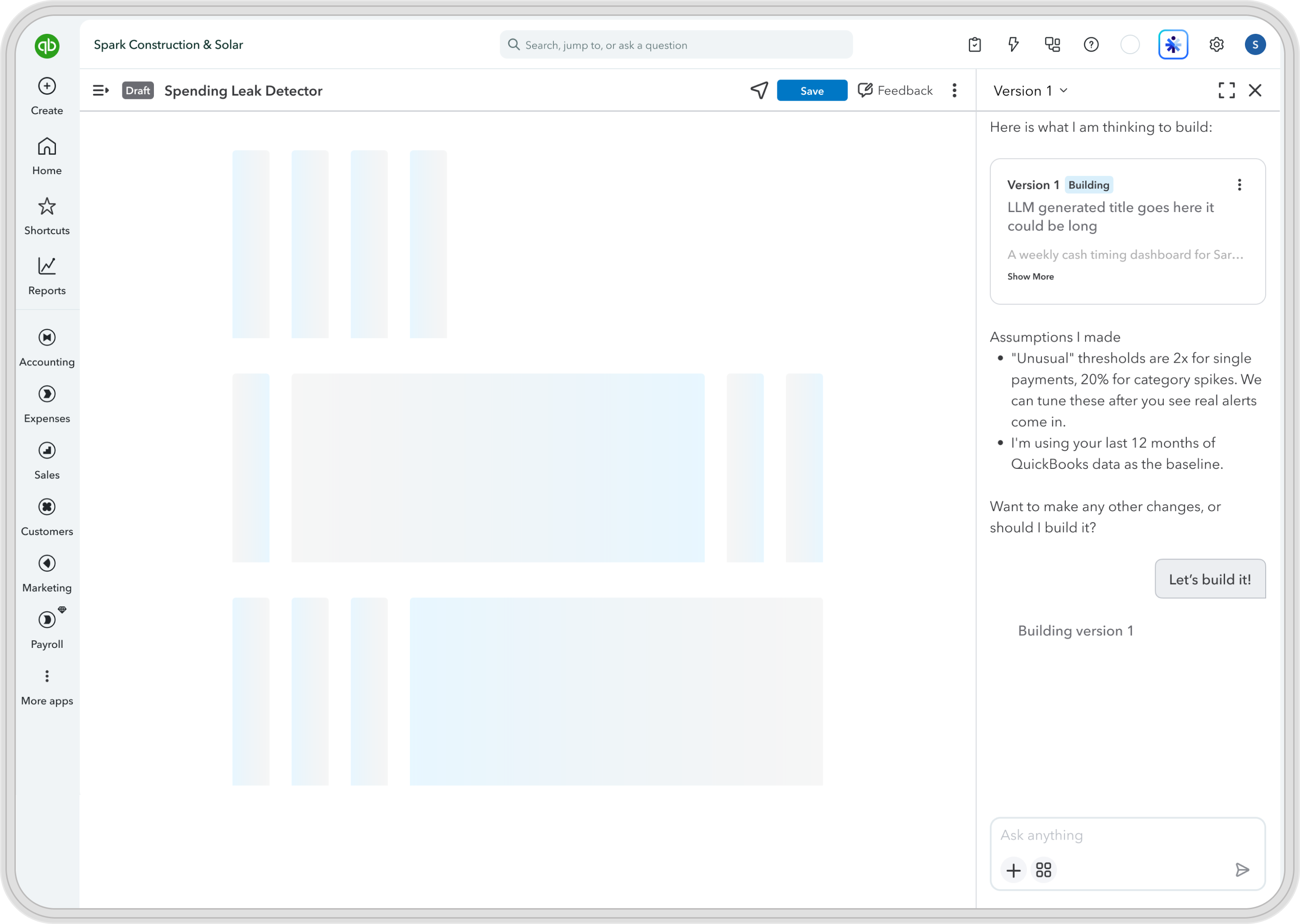Send the chat message arrow

click(x=1242, y=870)
